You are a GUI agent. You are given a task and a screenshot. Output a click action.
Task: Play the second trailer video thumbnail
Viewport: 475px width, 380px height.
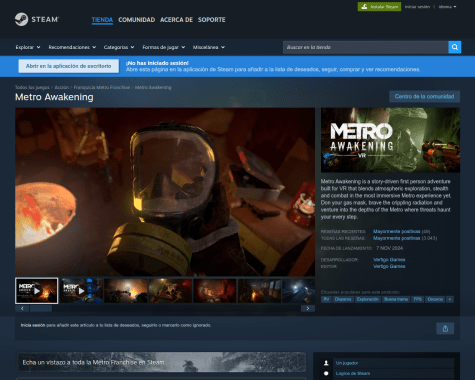tap(81, 291)
